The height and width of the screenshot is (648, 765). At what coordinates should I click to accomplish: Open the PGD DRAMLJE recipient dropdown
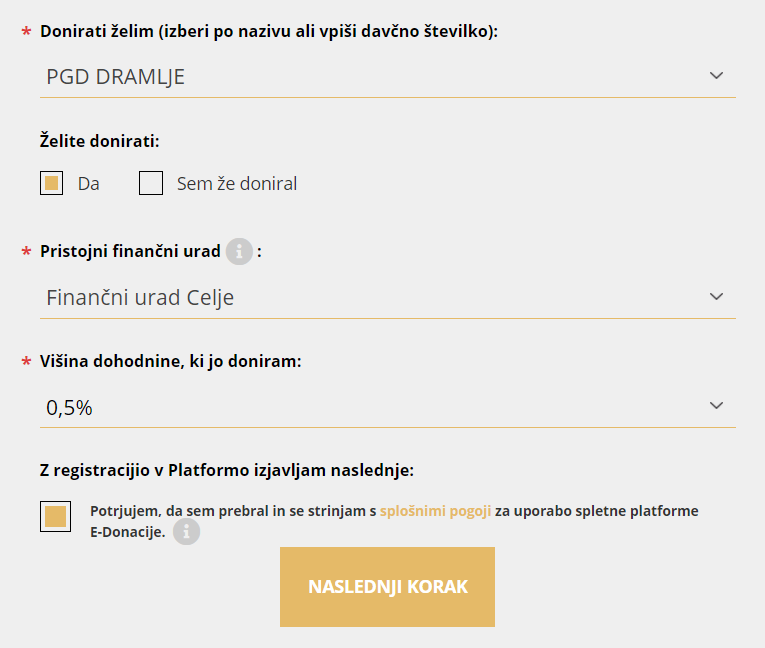[370, 76]
